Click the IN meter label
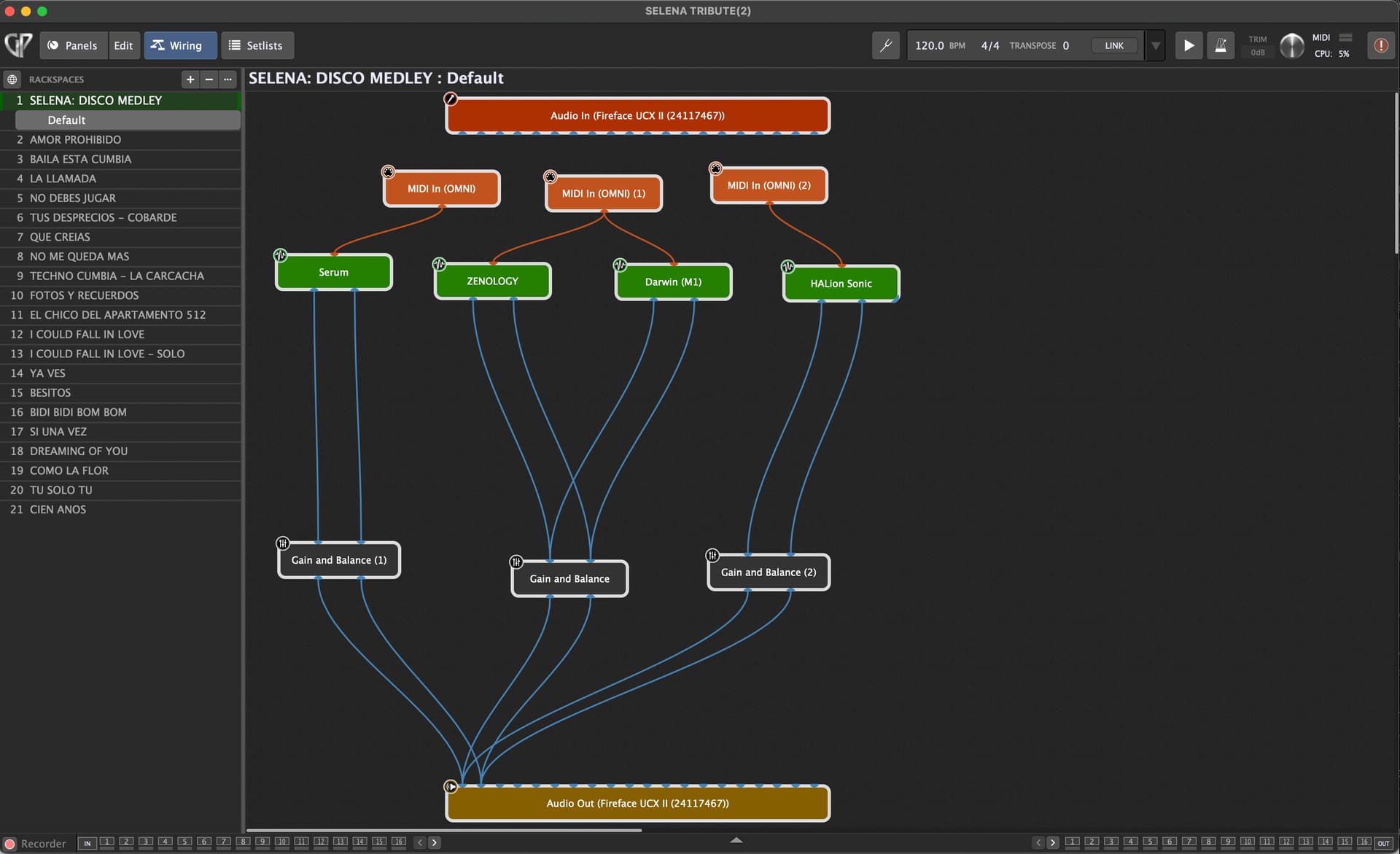This screenshot has width=1400, height=854. (87, 843)
